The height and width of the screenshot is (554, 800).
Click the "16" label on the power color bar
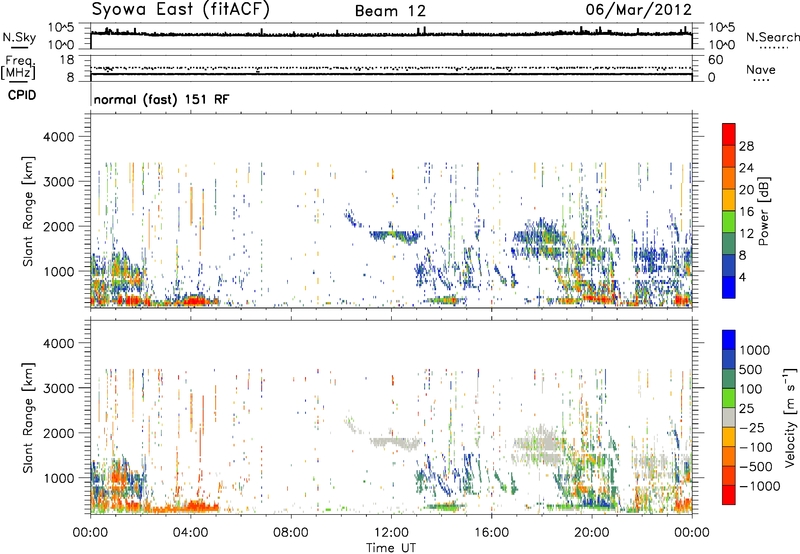point(746,212)
